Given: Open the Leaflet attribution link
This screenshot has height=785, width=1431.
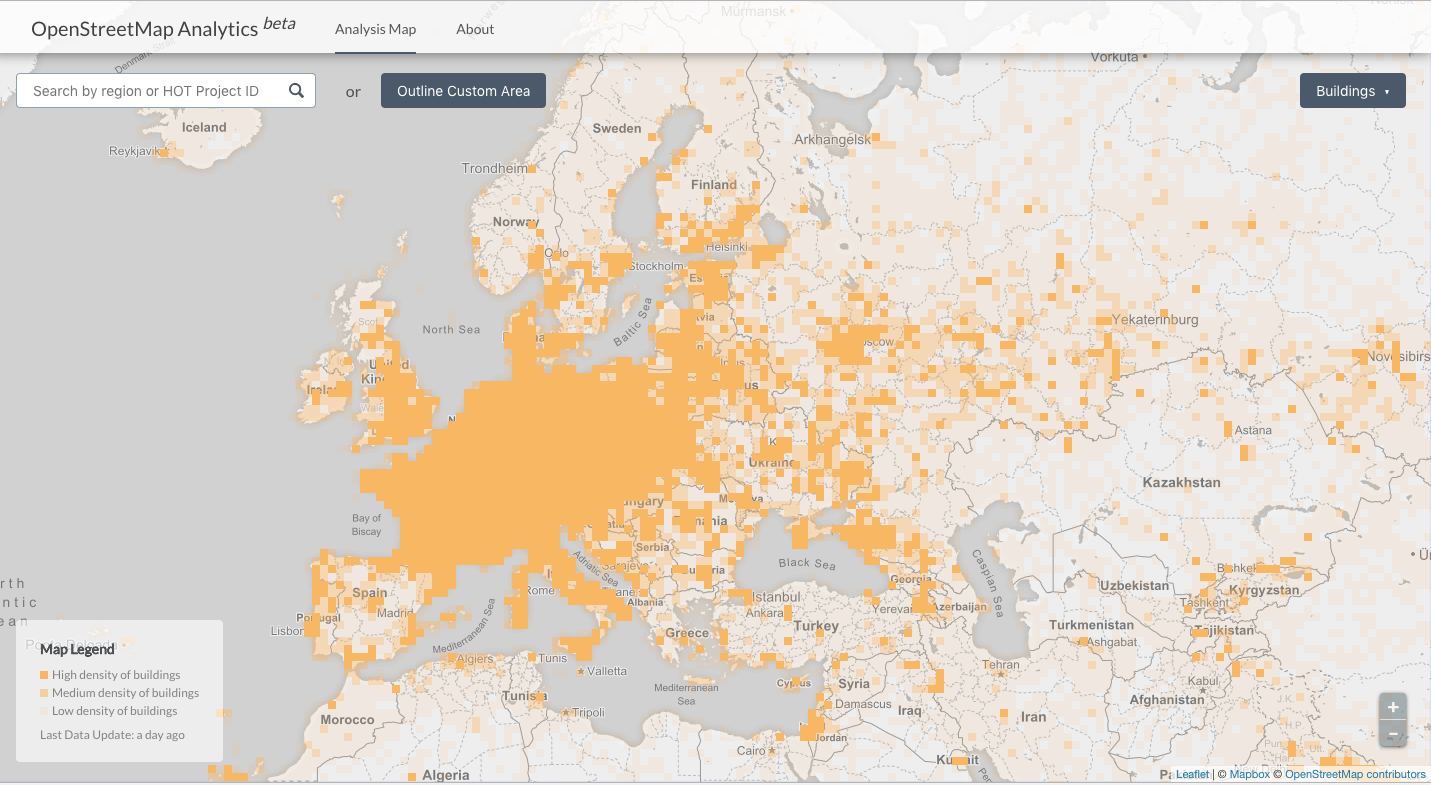Looking at the screenshot, I should [1192, 774].
